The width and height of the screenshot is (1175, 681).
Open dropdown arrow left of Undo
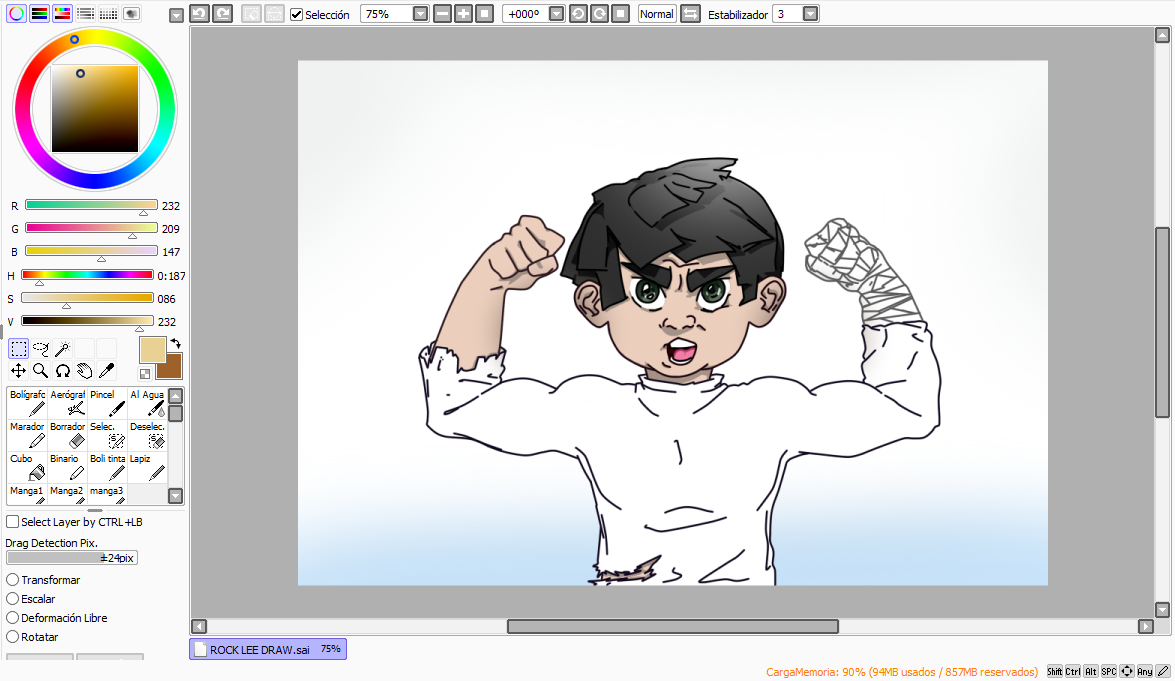click(176, 15)
